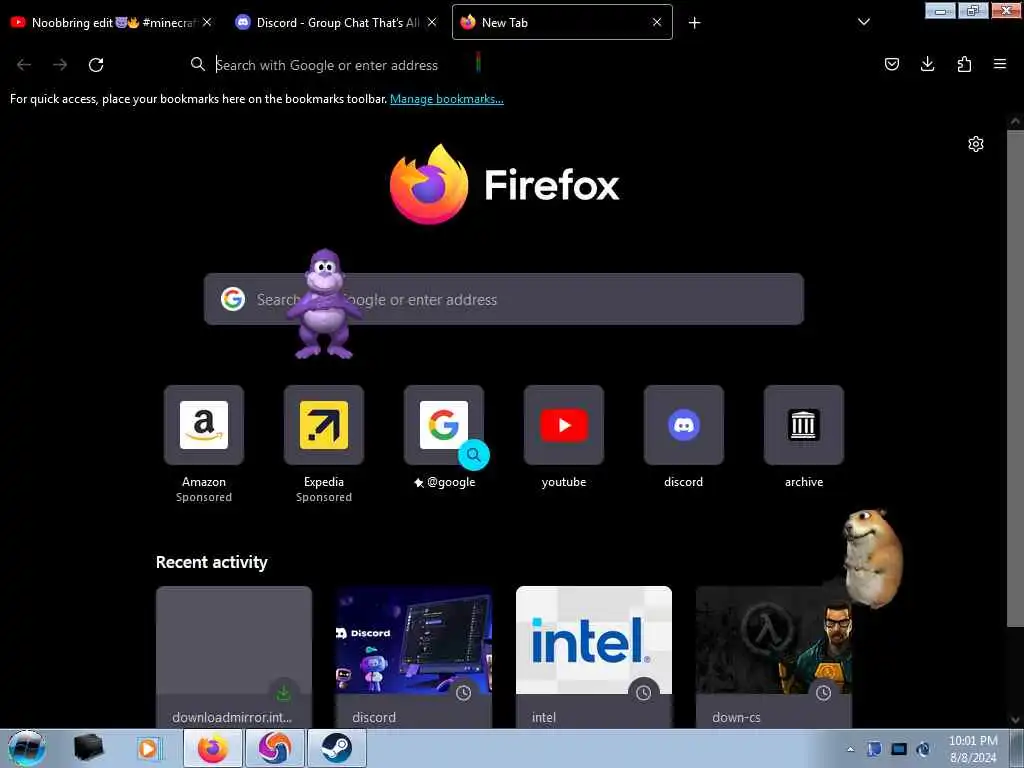Click the taskbar clock 10:01 PM
Image resolution: width=1024 pixels, height=768 pixels.
click(973, 749)
